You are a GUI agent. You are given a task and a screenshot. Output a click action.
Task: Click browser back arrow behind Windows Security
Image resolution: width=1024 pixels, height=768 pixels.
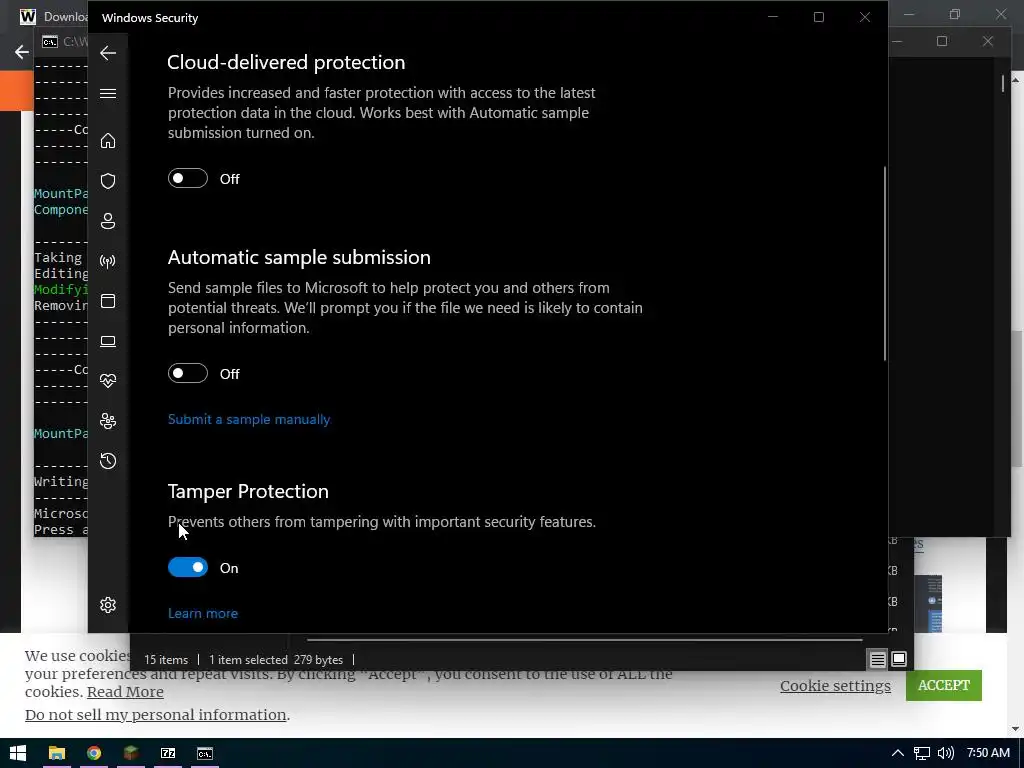pyautogui.click(x=22, y=52)
